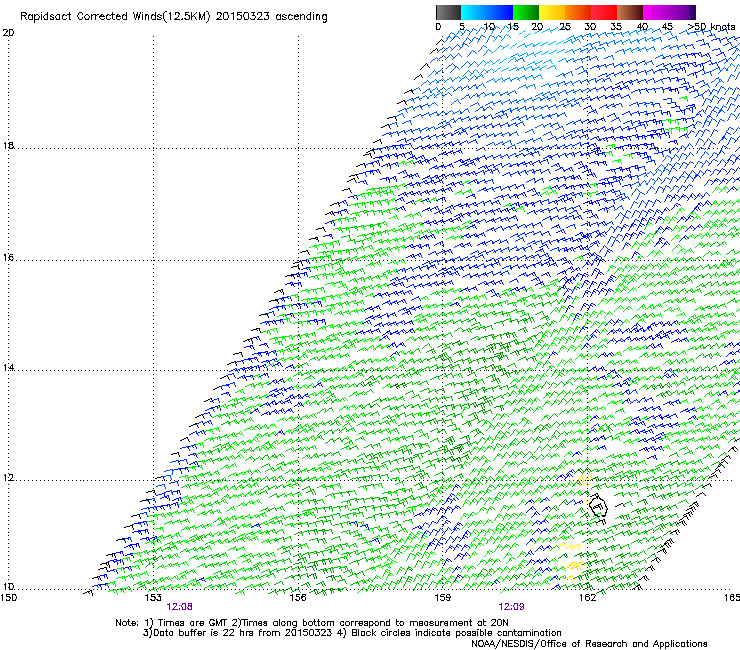
Task: Click the black contamination circle near 162E
Action: 598,507
